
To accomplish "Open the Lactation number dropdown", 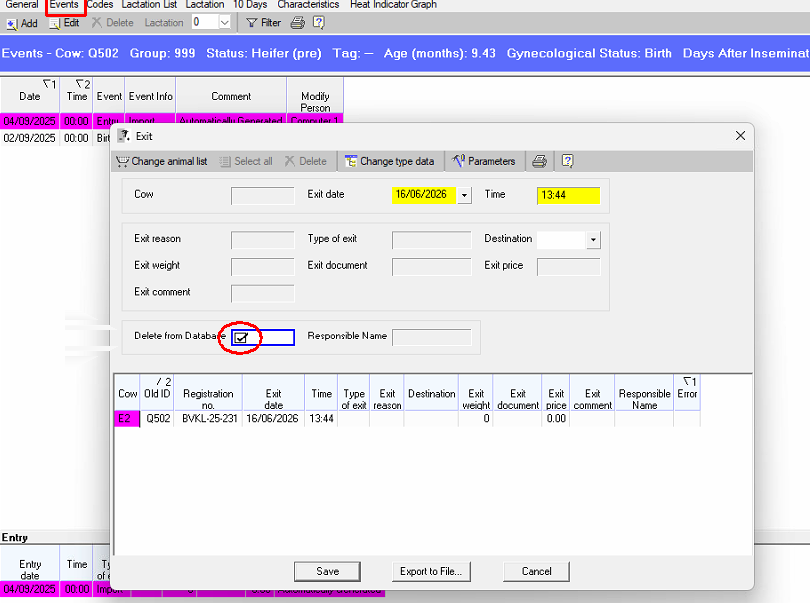I will tap(224, 23).
